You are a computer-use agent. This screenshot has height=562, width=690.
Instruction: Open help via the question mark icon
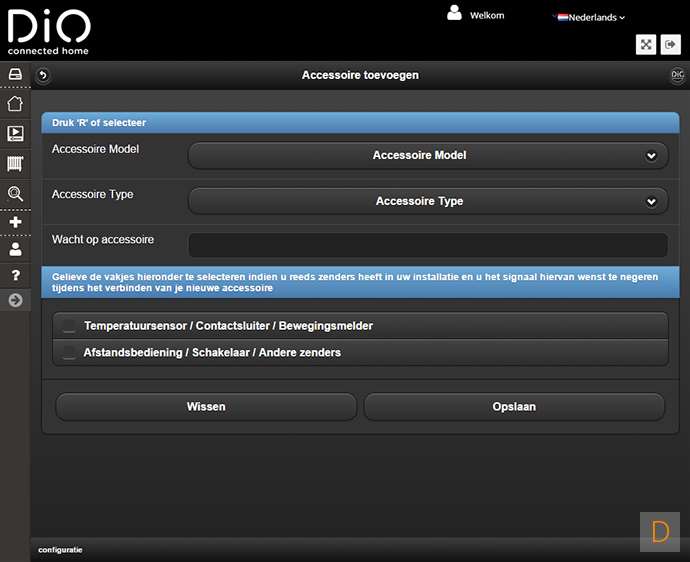15,275
